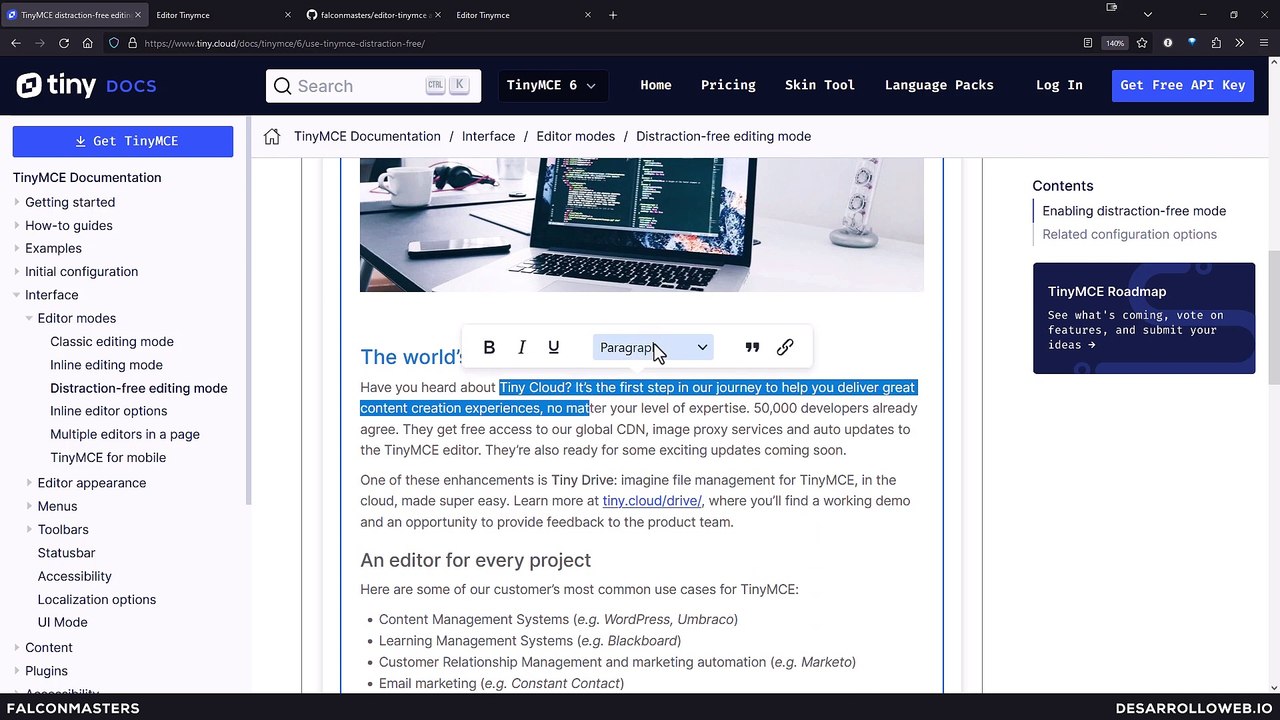Click the Get TinyMCE download button

(123, 141)
